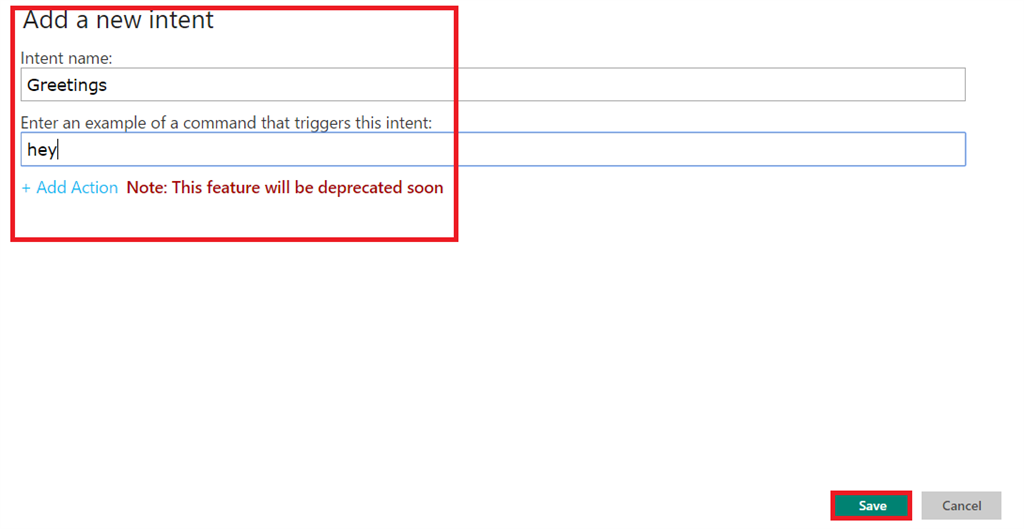Click the red deprecation note text

(285, 187)
